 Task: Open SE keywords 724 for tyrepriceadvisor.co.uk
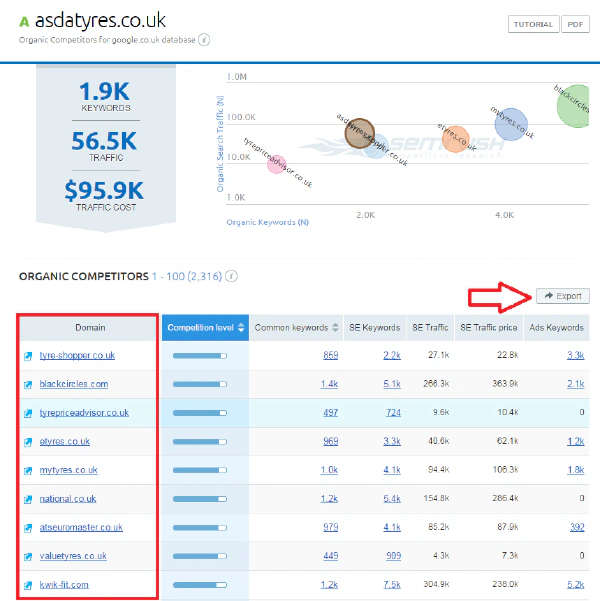point(393,413)
